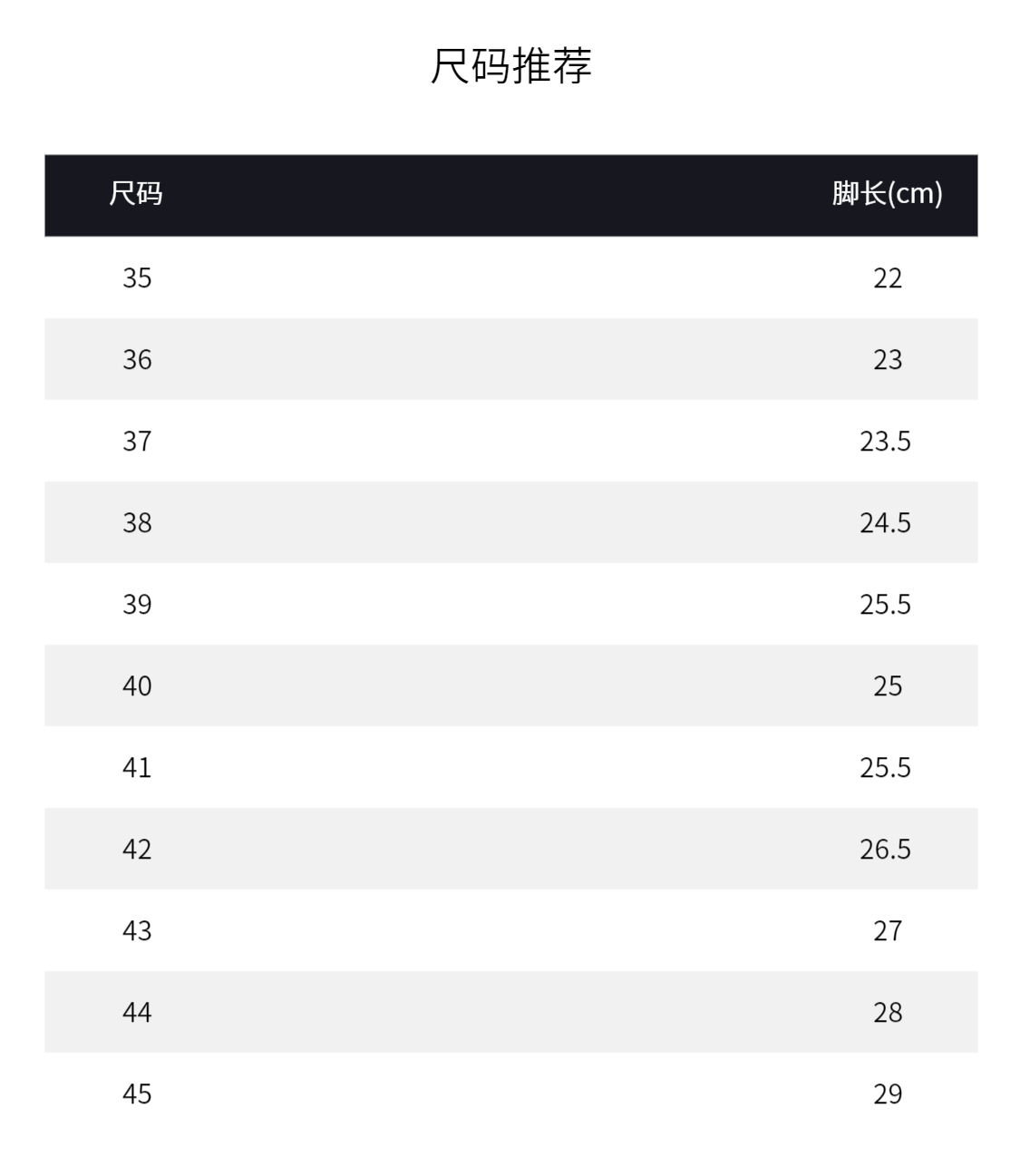Viewport: 1020px width, 1176px height.
Task: Click the 尺码推荐 title text
Action: [x=510, y=65]
